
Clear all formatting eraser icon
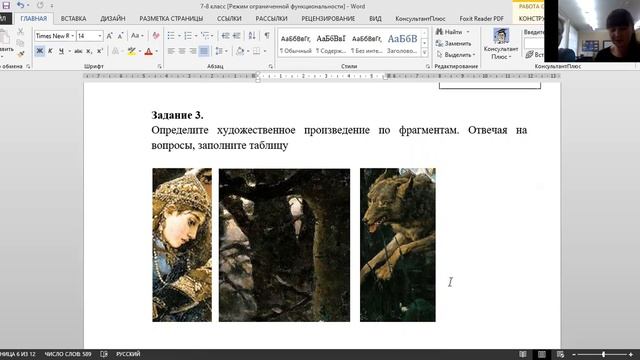(x=156, y=36)
